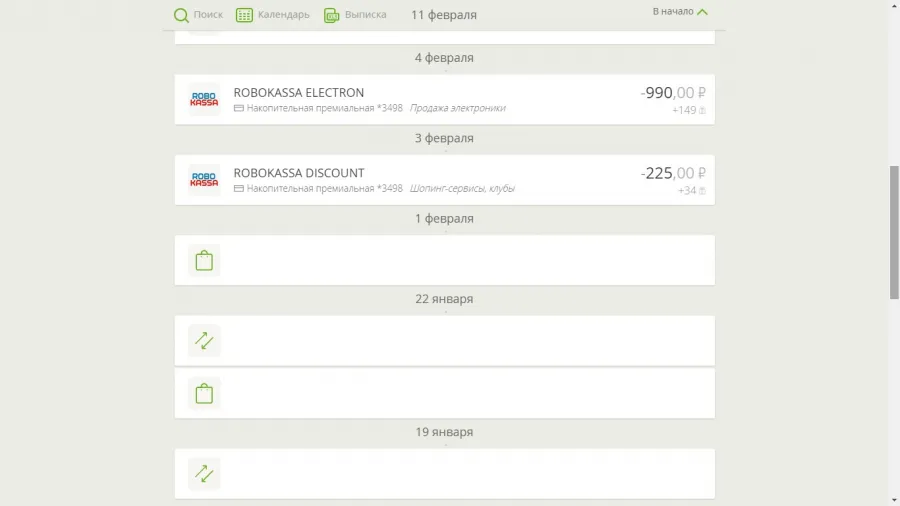The image size is (900, 506).
Task: Expand the ROBOKASSA DISCOUNT transaction details
Action: pos(445,180)
